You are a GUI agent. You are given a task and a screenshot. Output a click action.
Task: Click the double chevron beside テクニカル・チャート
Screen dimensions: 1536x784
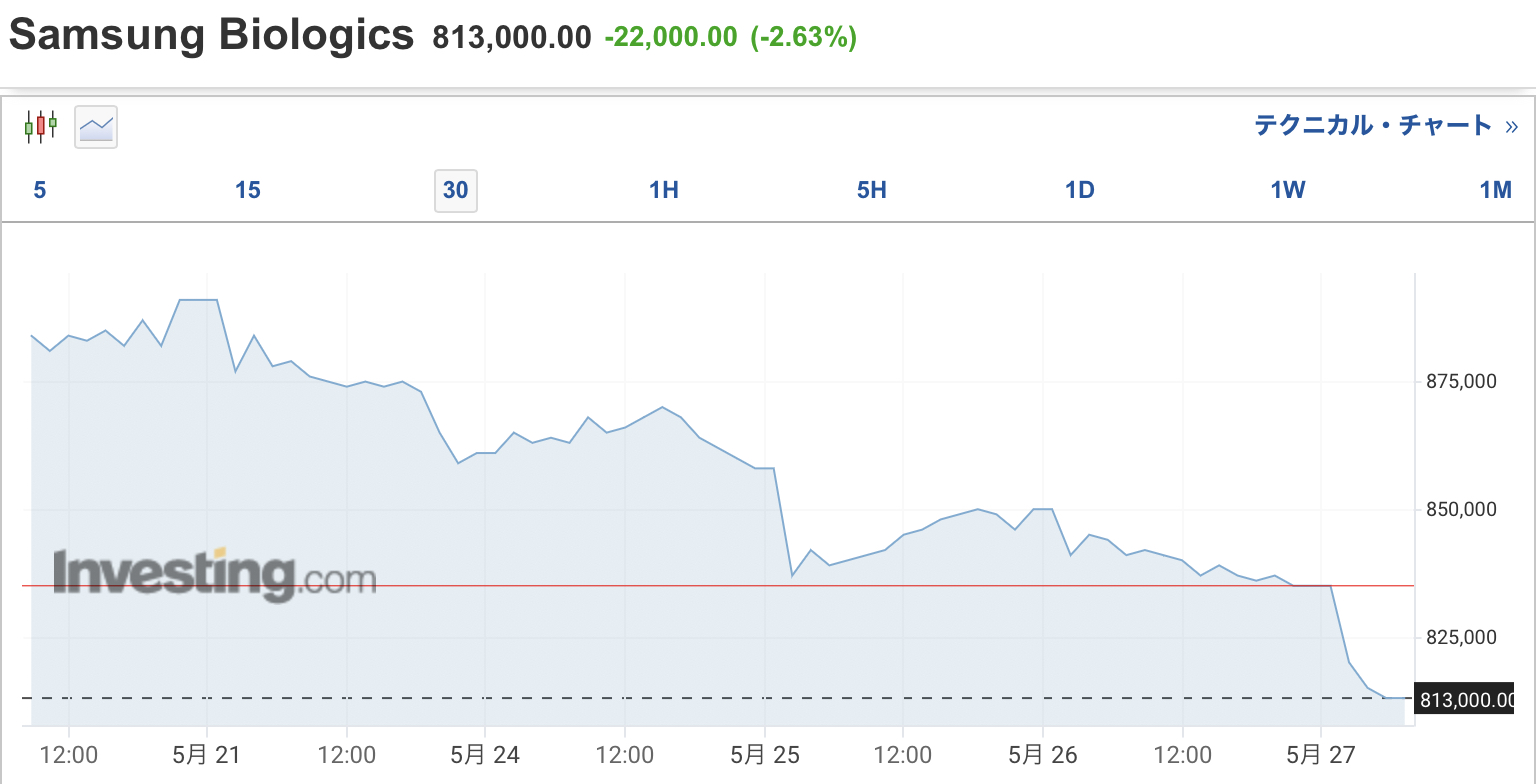click(x=1511, y=127)
